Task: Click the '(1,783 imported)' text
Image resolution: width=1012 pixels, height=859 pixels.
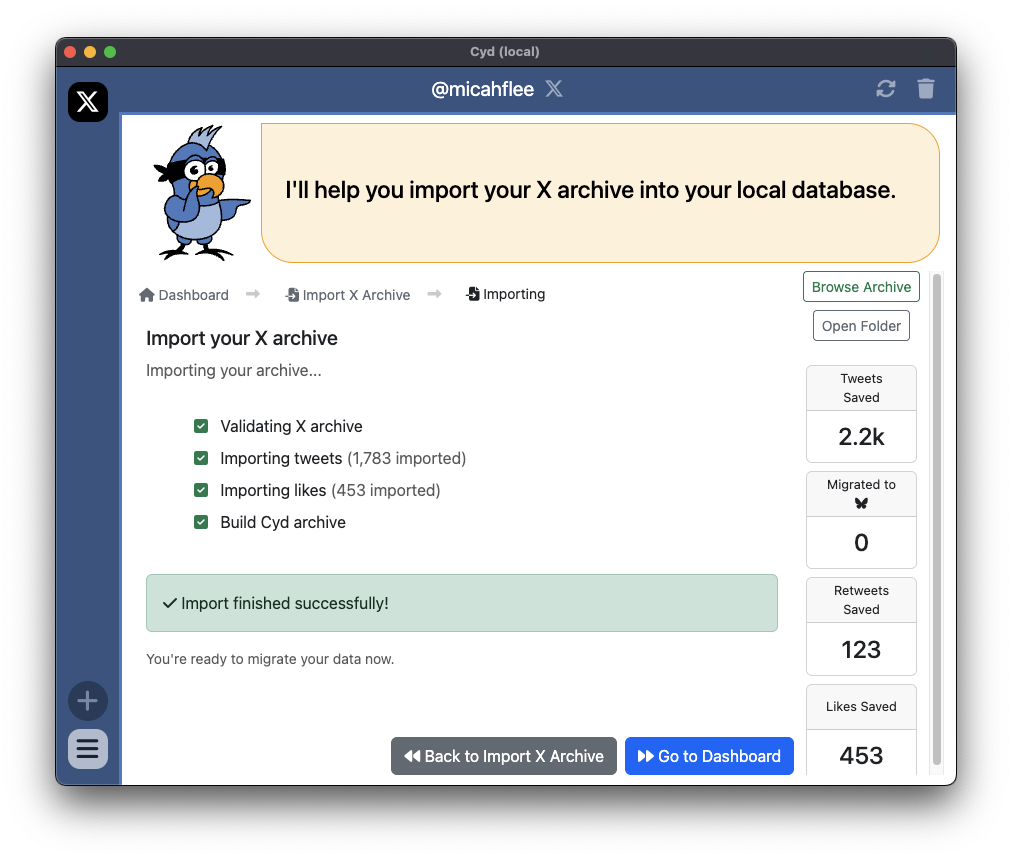Action: (407, 458)
